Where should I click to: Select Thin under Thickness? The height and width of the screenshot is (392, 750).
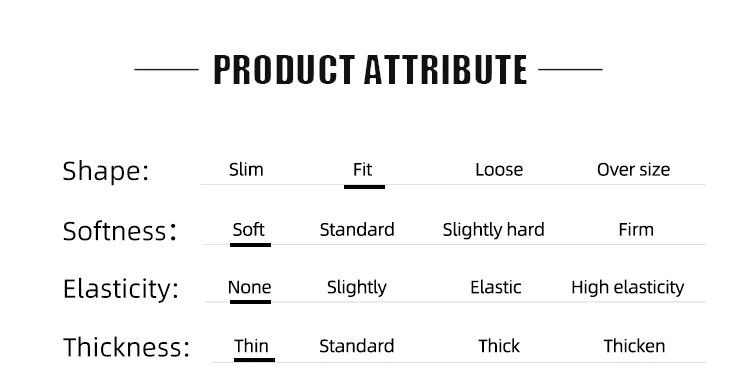pyautogui.click(x=251, y=346)
